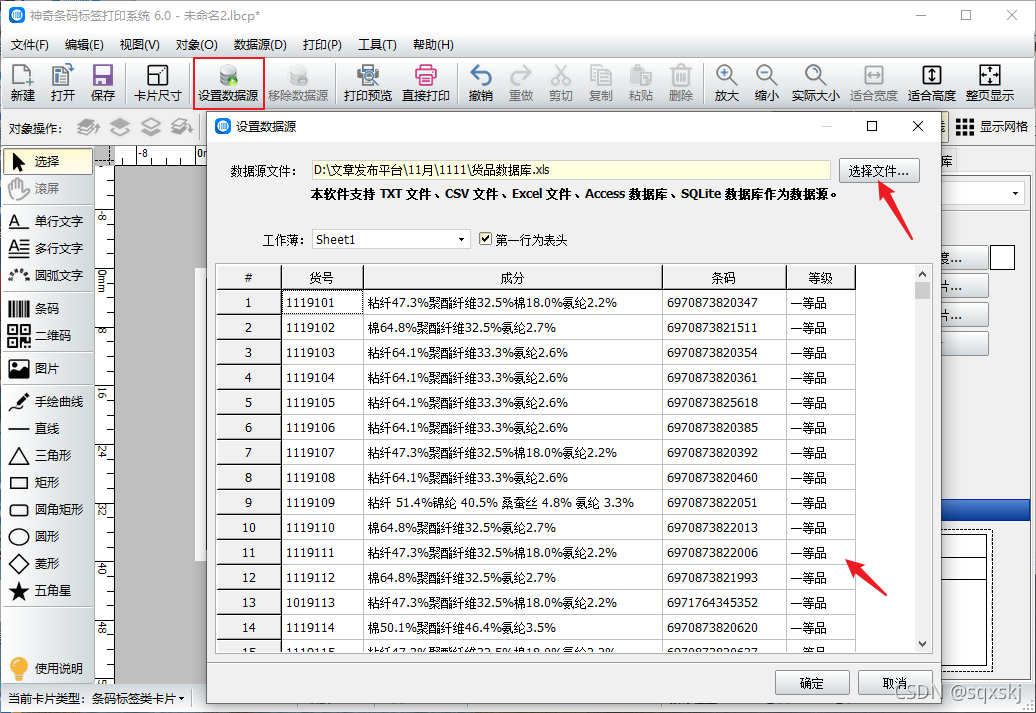Screen dimensions: 1036x713
Task: Zoom out with 缩小 icon
Action: tap(766, 83)
